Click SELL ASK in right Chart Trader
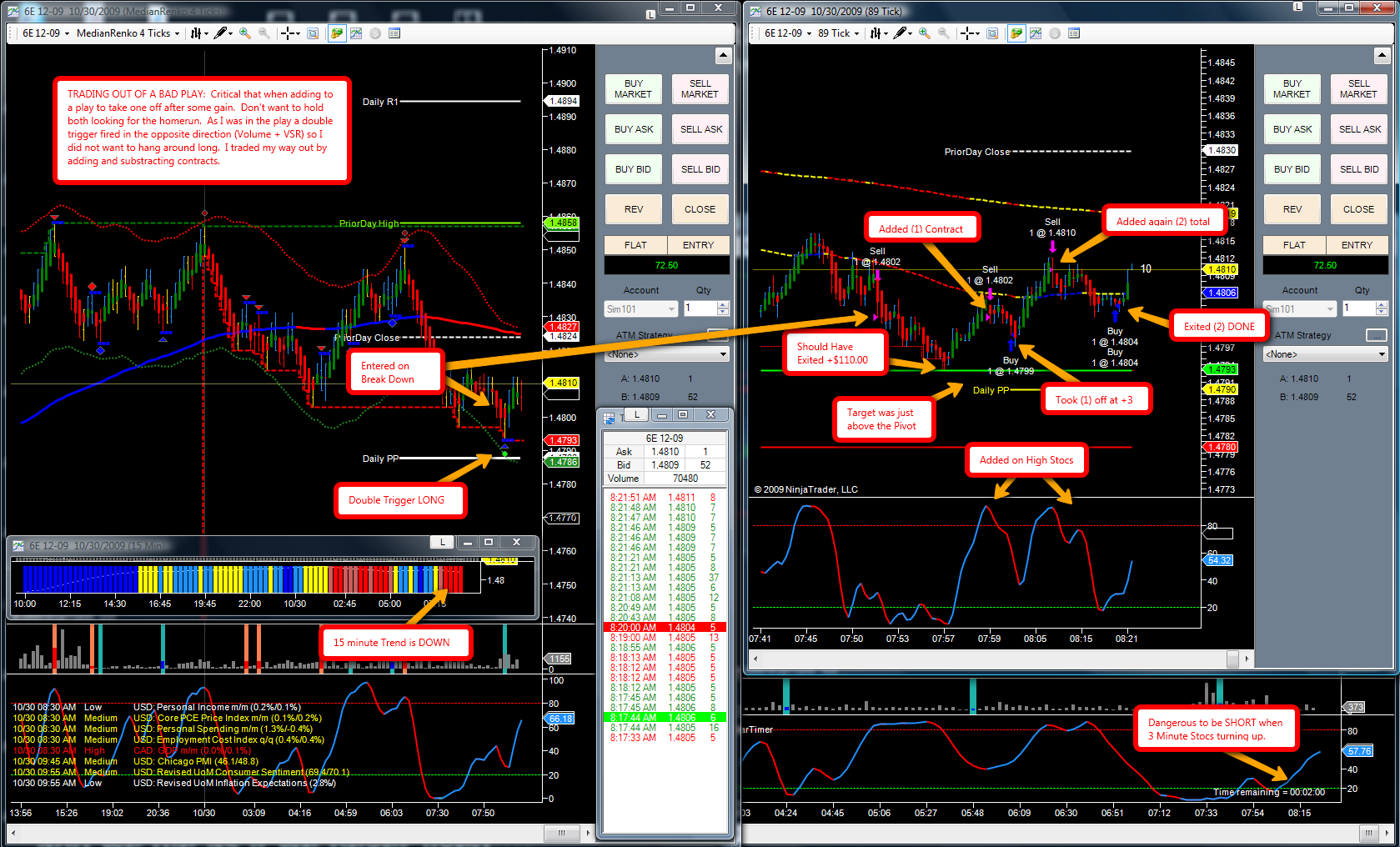Viewport: 1400px width, 847px height. pos(1359,129)
